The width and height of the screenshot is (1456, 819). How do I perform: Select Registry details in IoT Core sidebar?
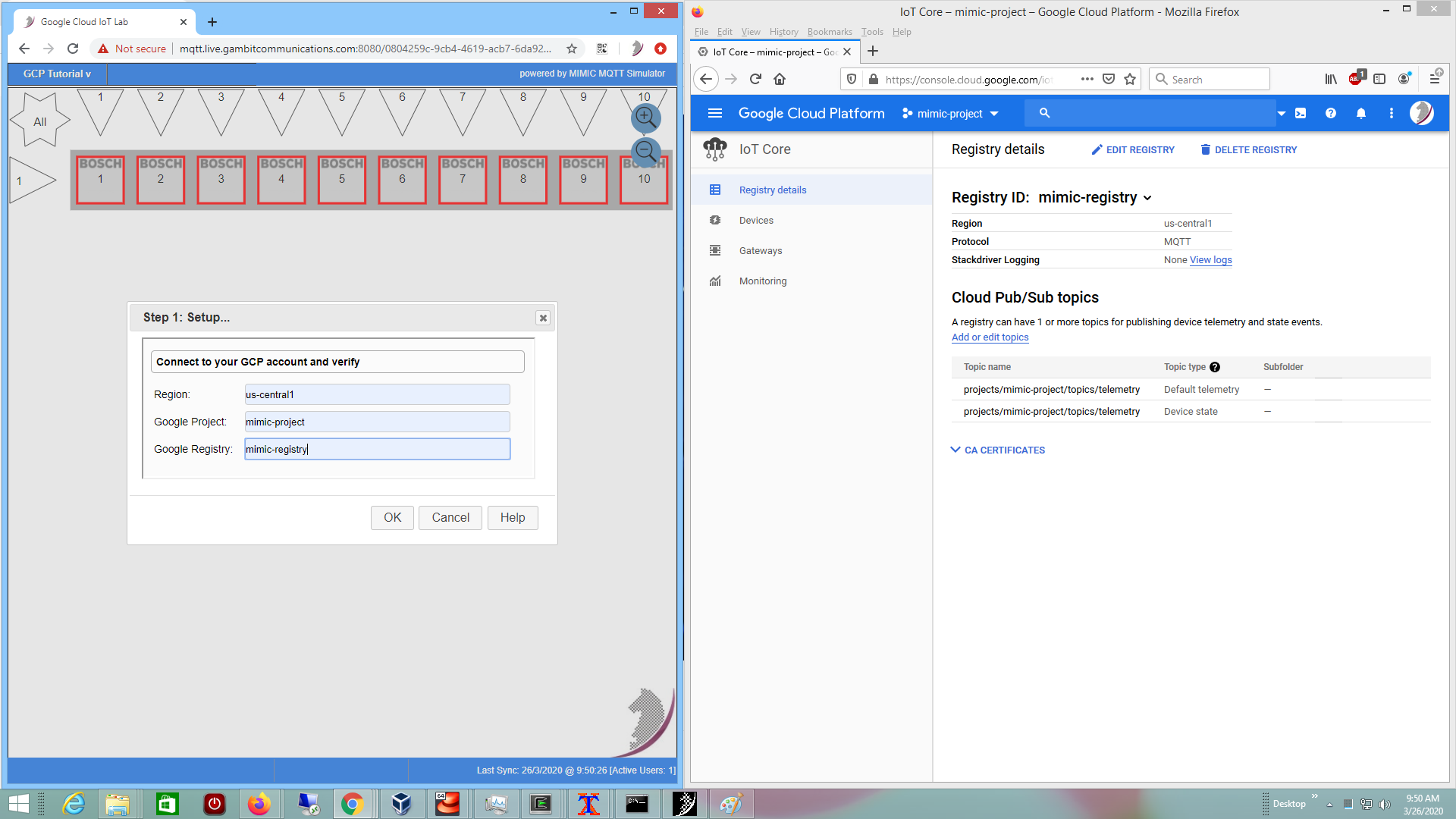[x=811, y=190]
